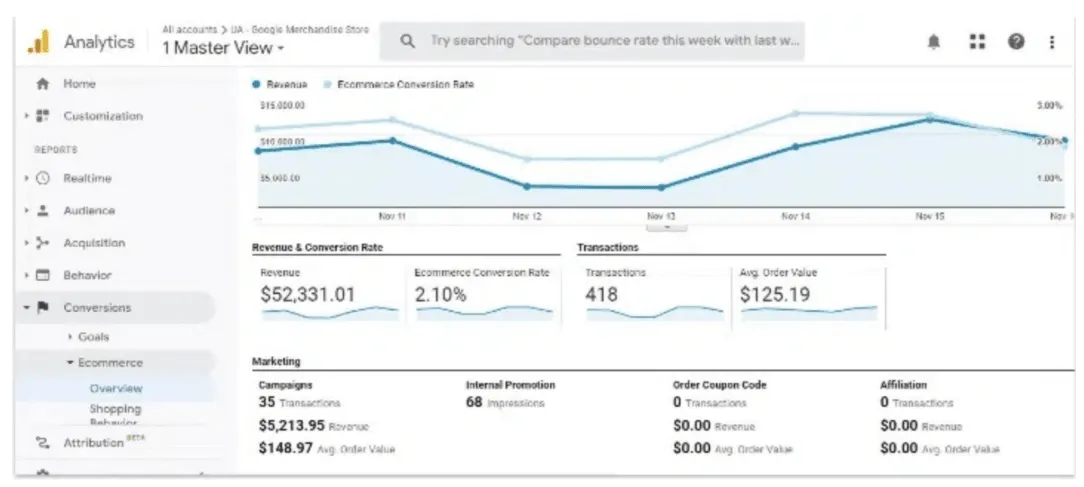
Task: Open the three-dot more options menu
Action: click(x=1052, y=42)
